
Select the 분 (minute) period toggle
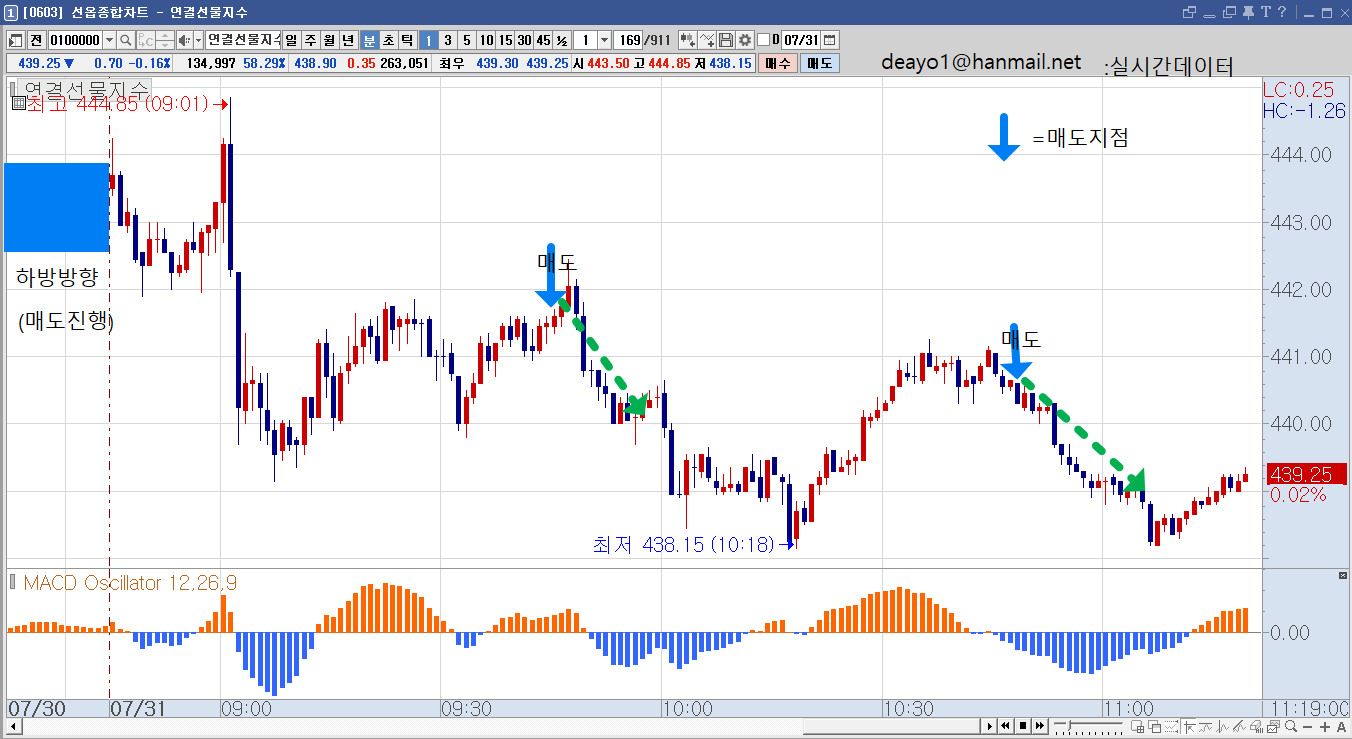point(369,40)
